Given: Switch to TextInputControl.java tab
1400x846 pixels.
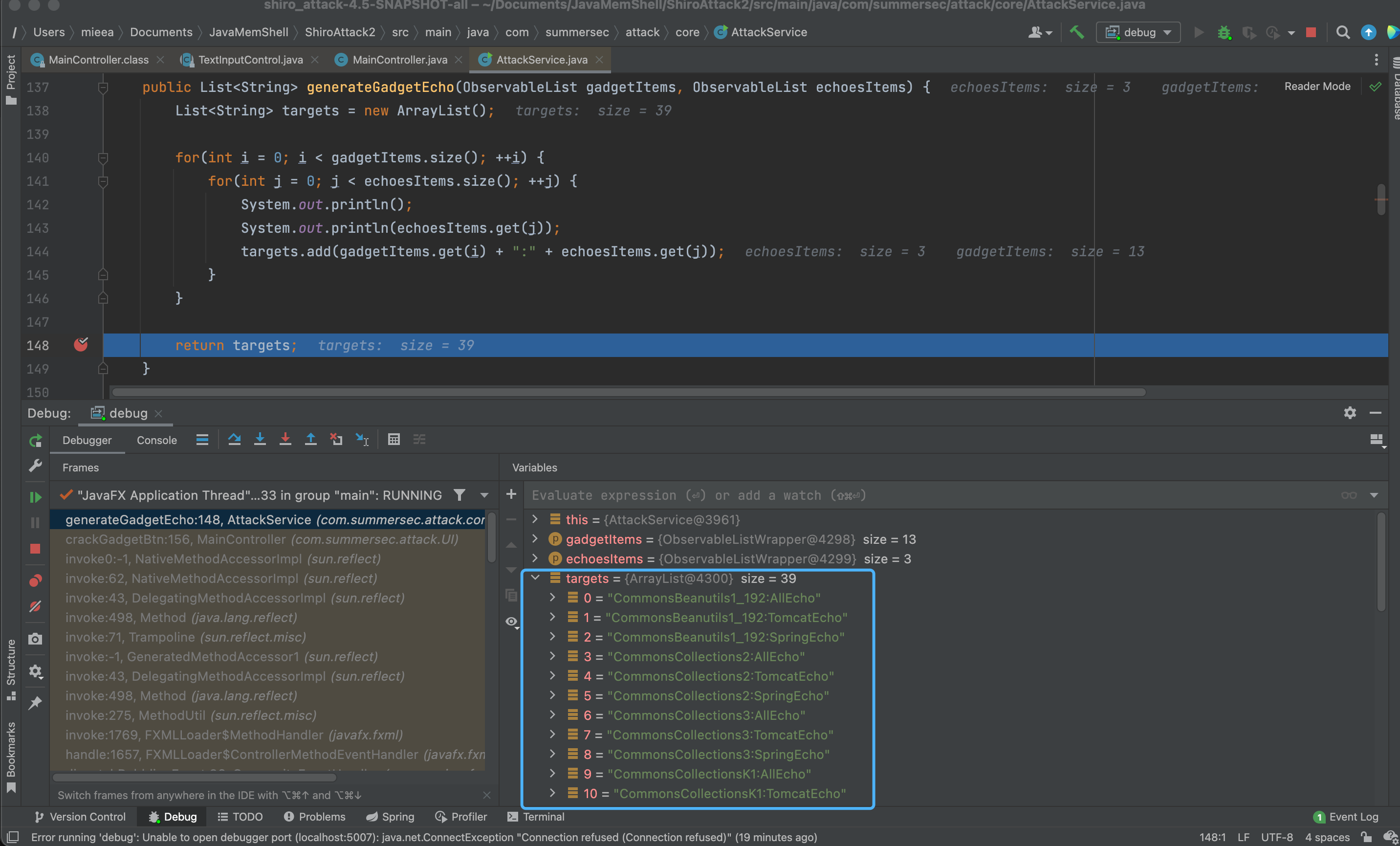Looking at the screenshot, I should pos(251,60).
